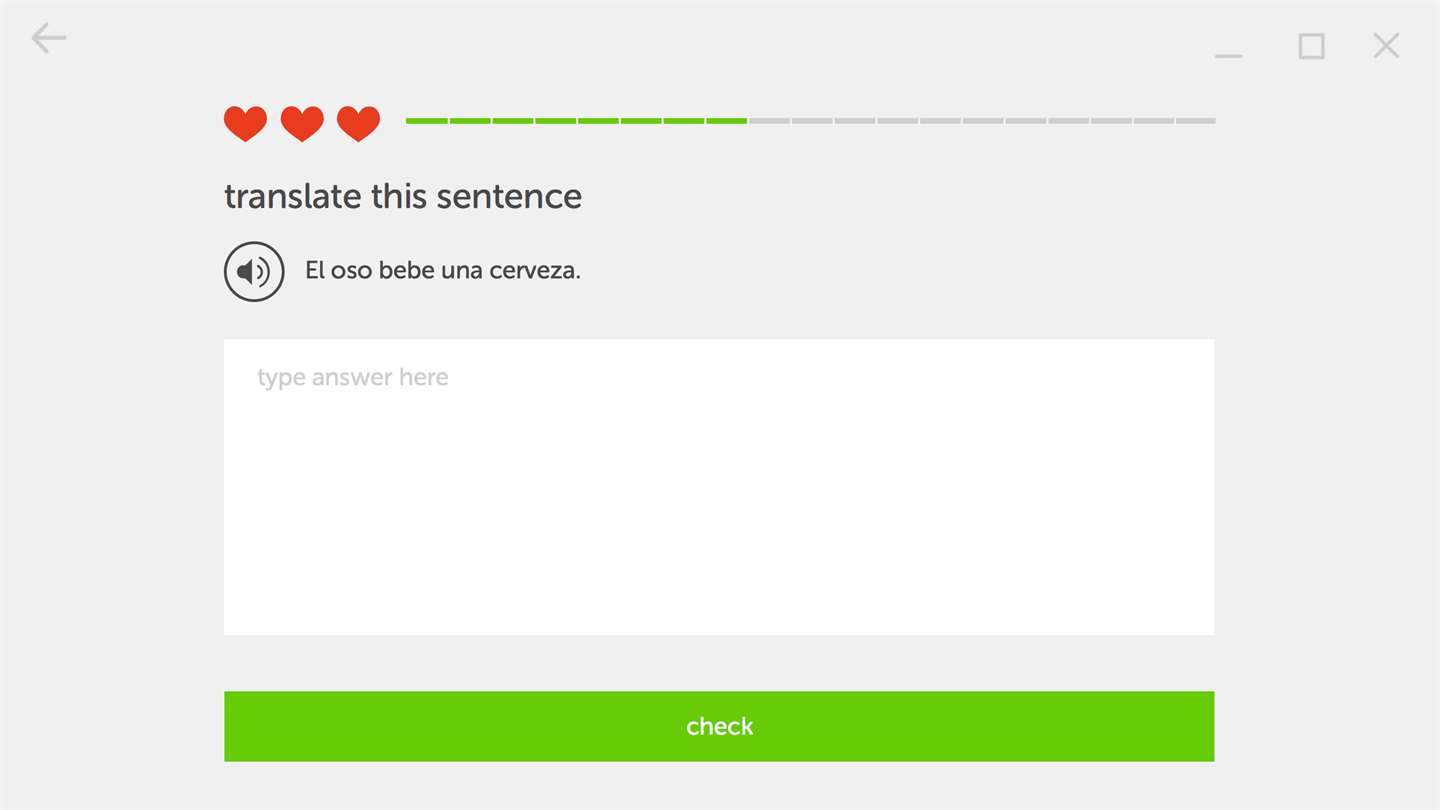The width and height of the screenshot is (1440, 810).
Task: Click the 'translate this sentence' heading
Action: pyautogui.click(x=402, y=196)
